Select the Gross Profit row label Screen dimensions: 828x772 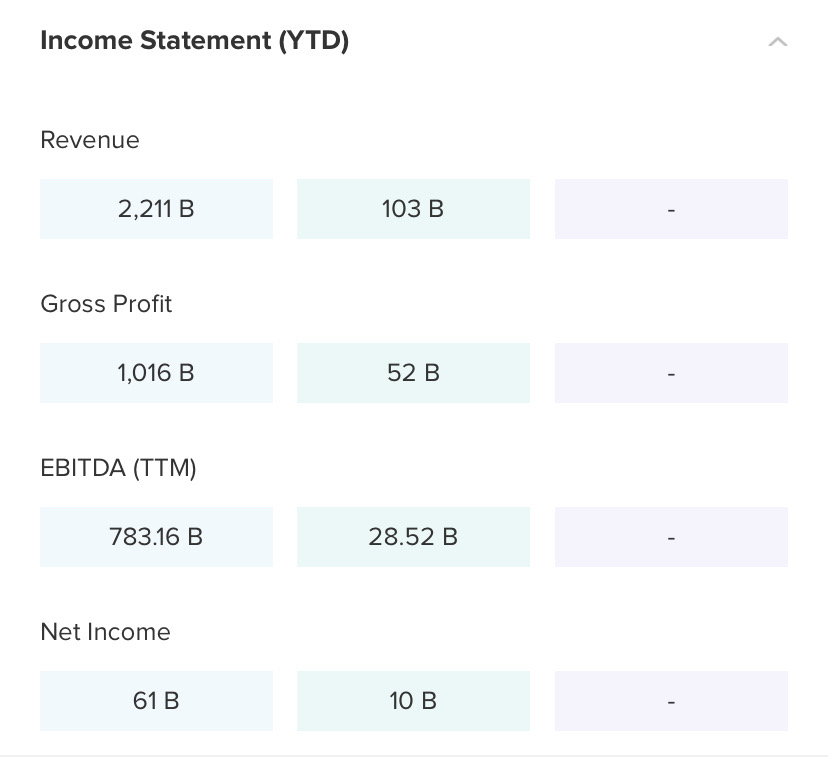(106, 304)
